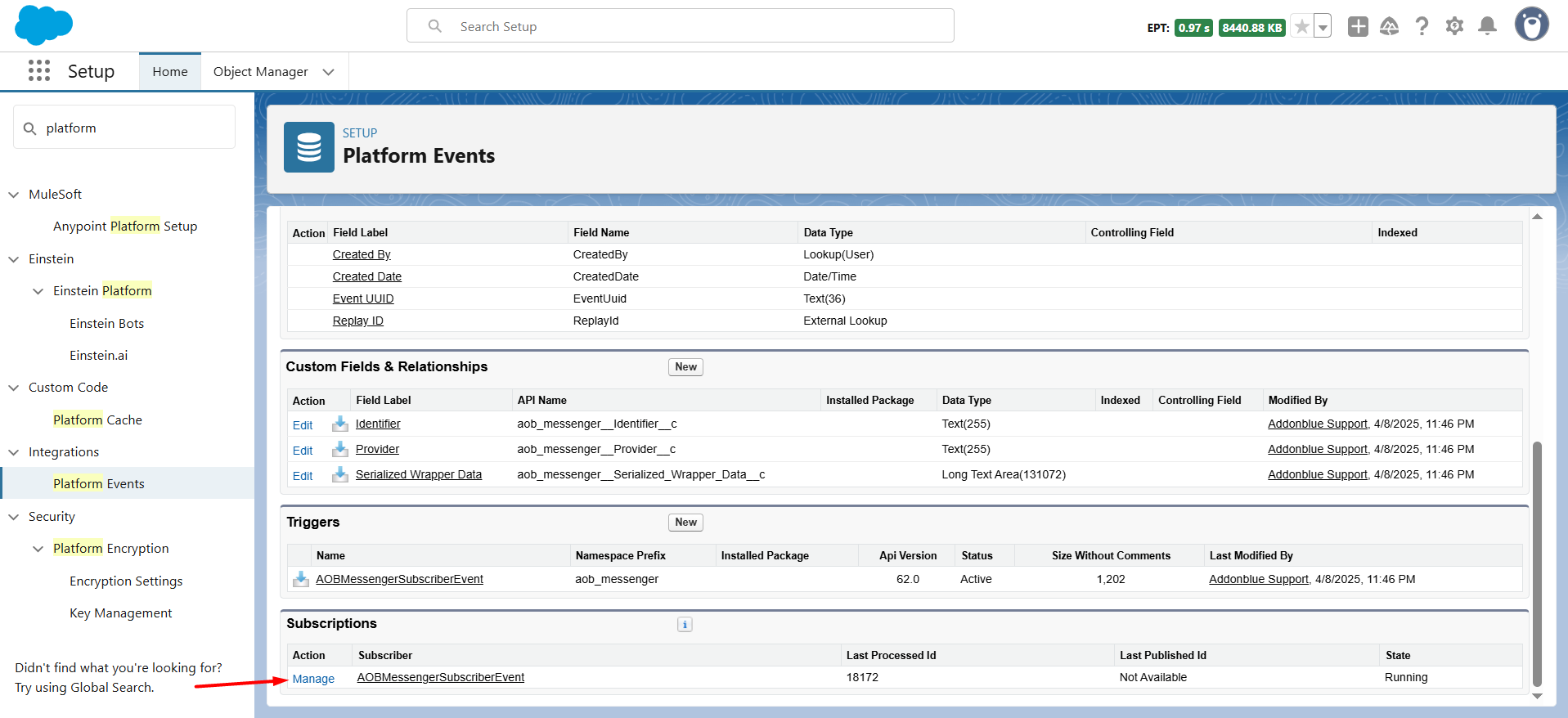Open Platform Cache in sidebar
This screenshot has height=718, width=1568.
coord(97,420)
